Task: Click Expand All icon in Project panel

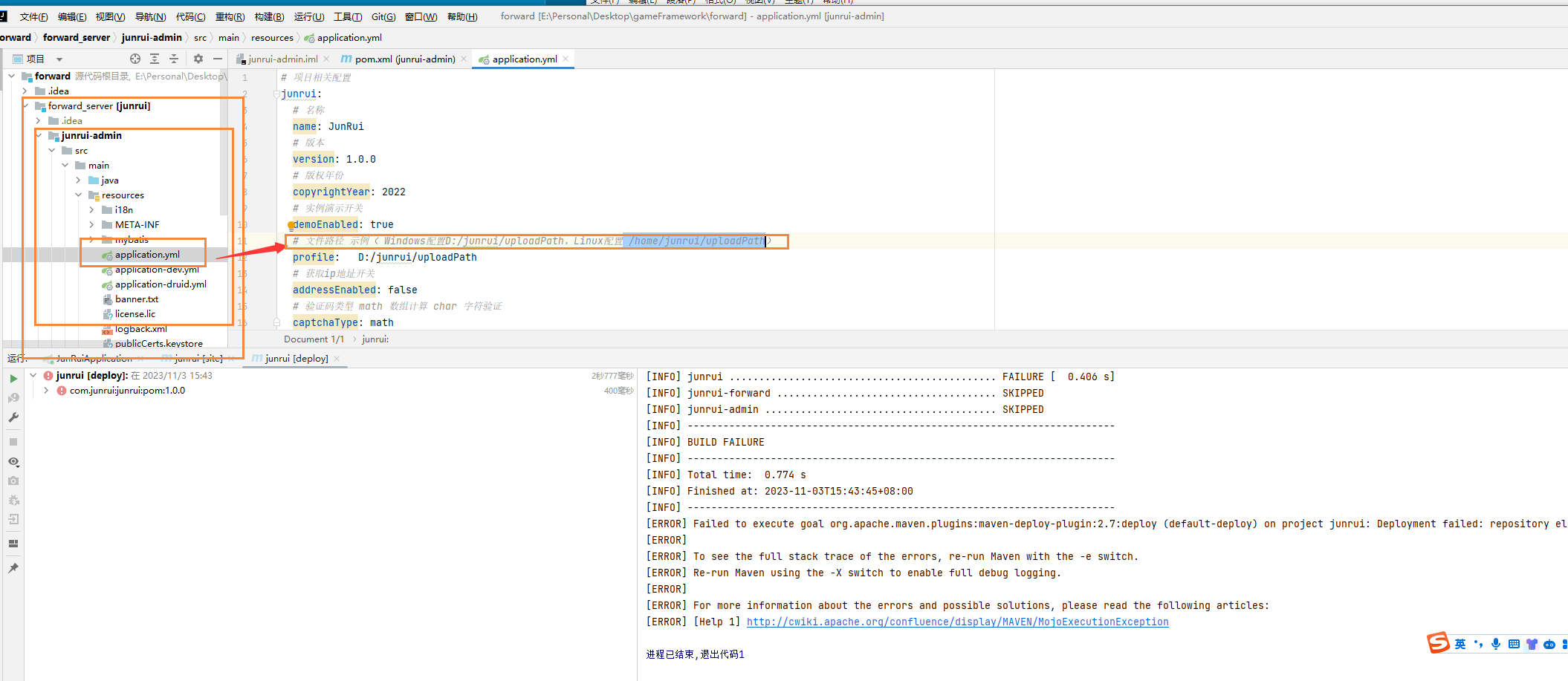Action: coord(155,59)
